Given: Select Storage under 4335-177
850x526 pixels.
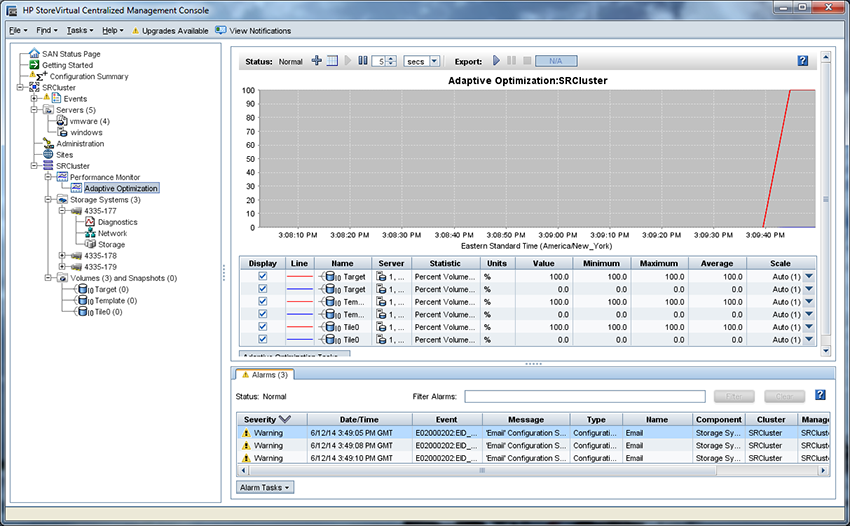Looking at the screenshot, I should (x=111, y=245).
